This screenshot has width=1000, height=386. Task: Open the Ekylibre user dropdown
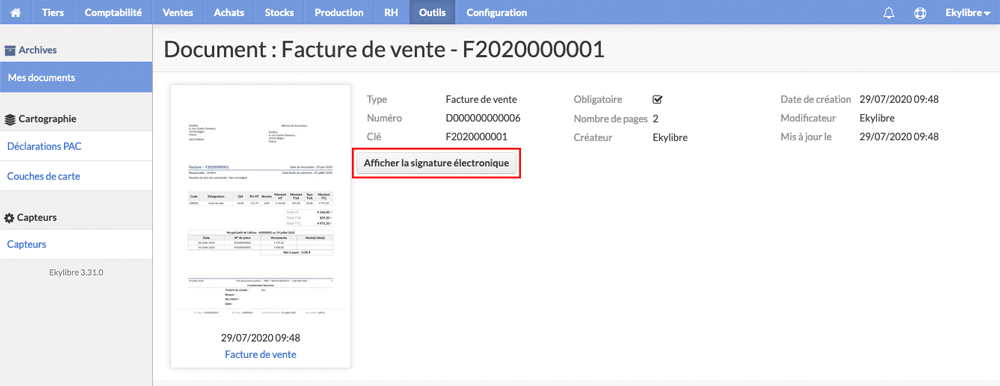tap(967, 13)
